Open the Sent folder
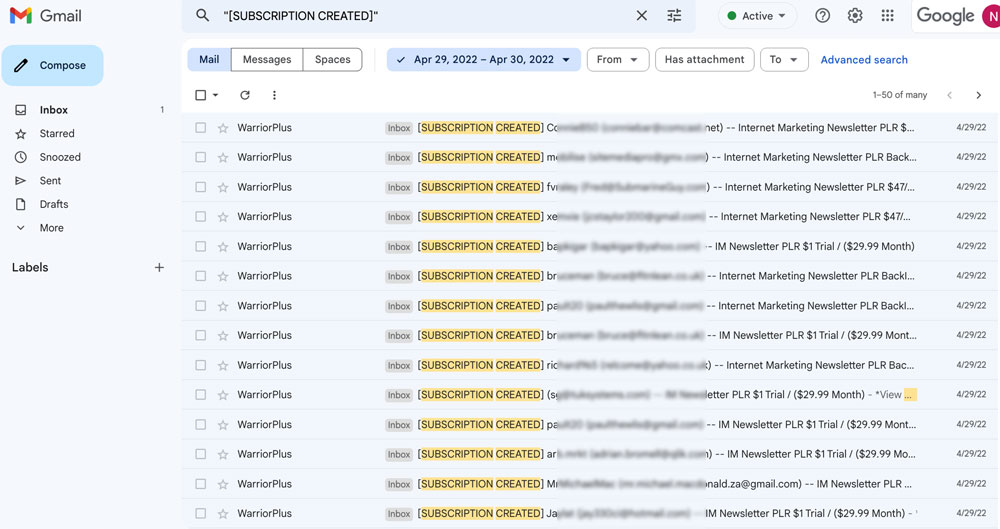 coord(50,181)
